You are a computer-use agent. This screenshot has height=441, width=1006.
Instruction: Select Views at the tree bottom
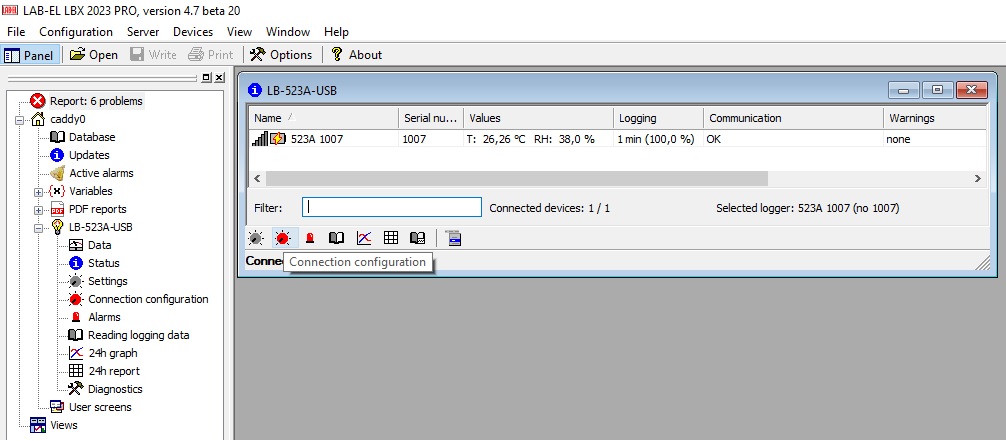click(x=64, y=424)
